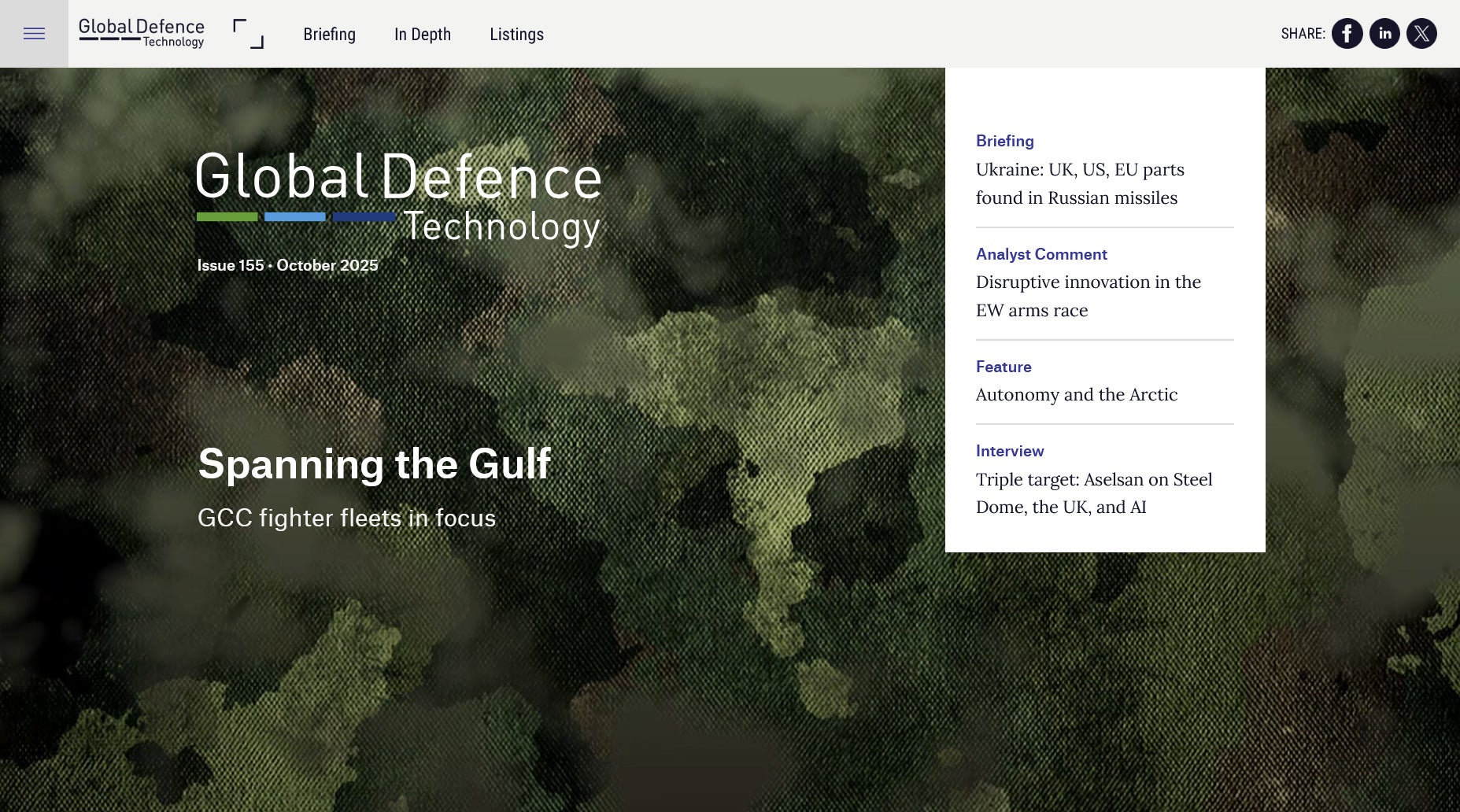Share the issue on LinkedIn
The width and height of the screenshot is (1460, 812).
pyautogui.click(x=1384, y=33)
